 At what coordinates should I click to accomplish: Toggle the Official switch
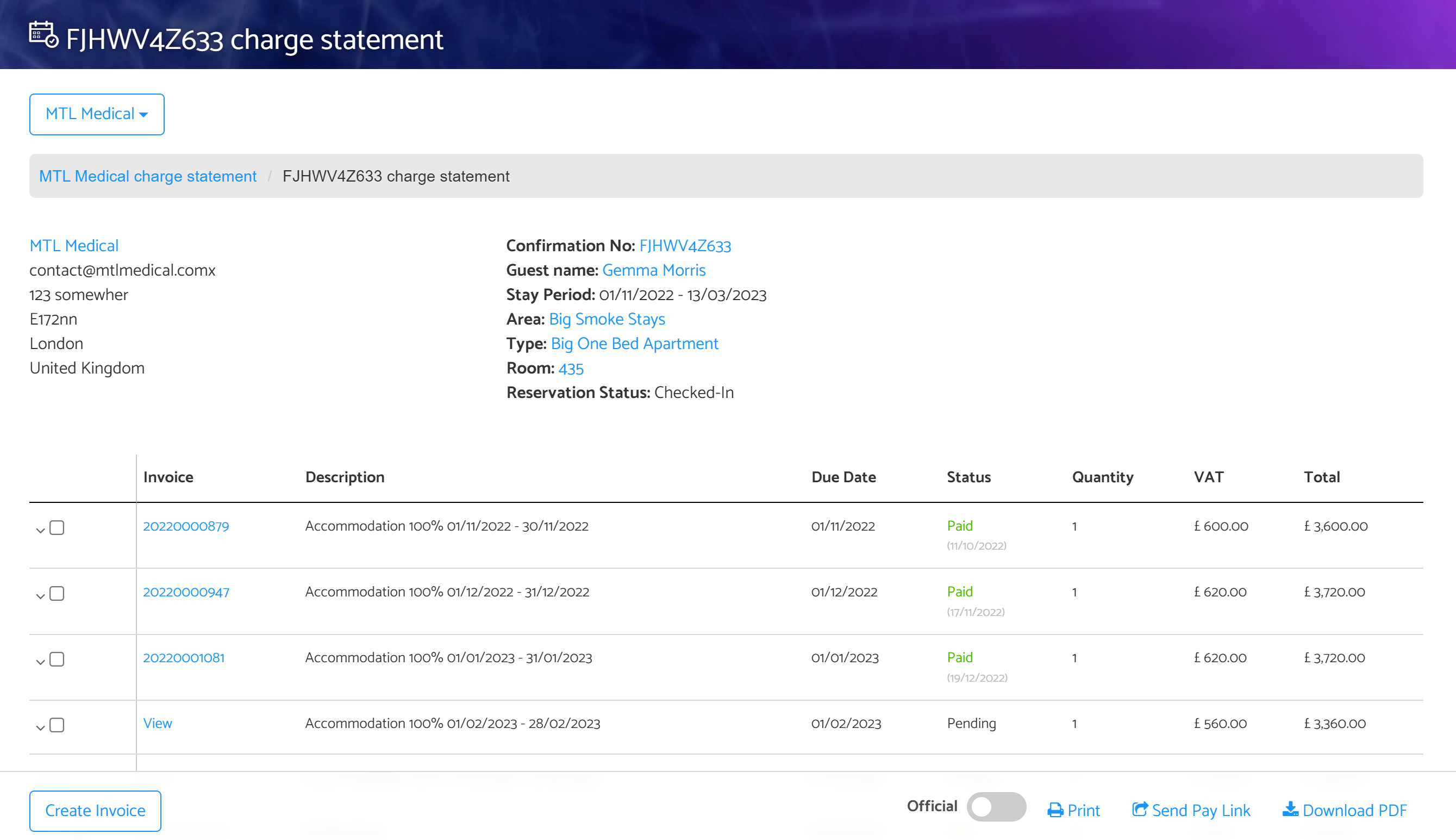[x=996, y=806]
